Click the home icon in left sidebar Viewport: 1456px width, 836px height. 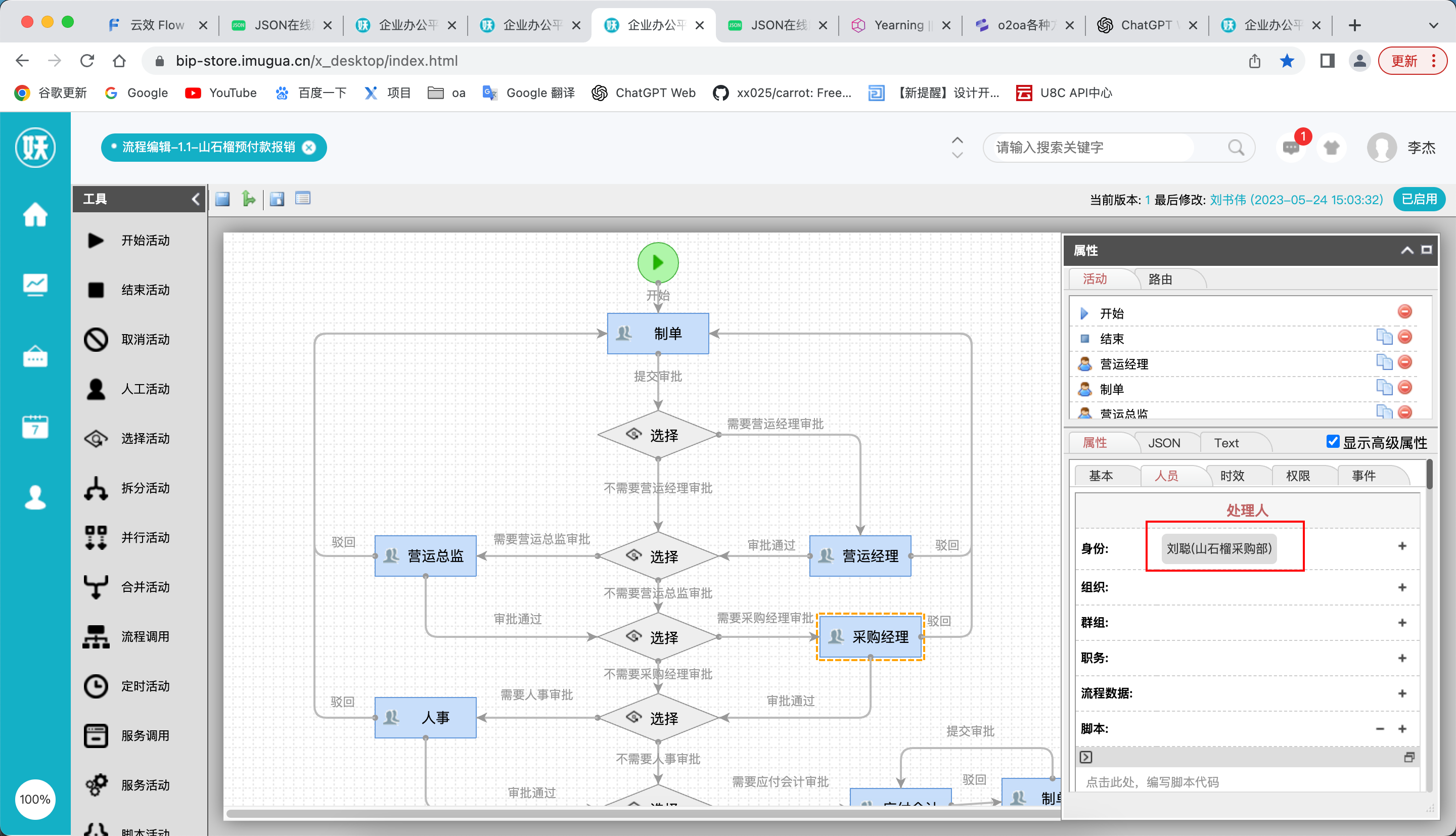tap(35, 215)
